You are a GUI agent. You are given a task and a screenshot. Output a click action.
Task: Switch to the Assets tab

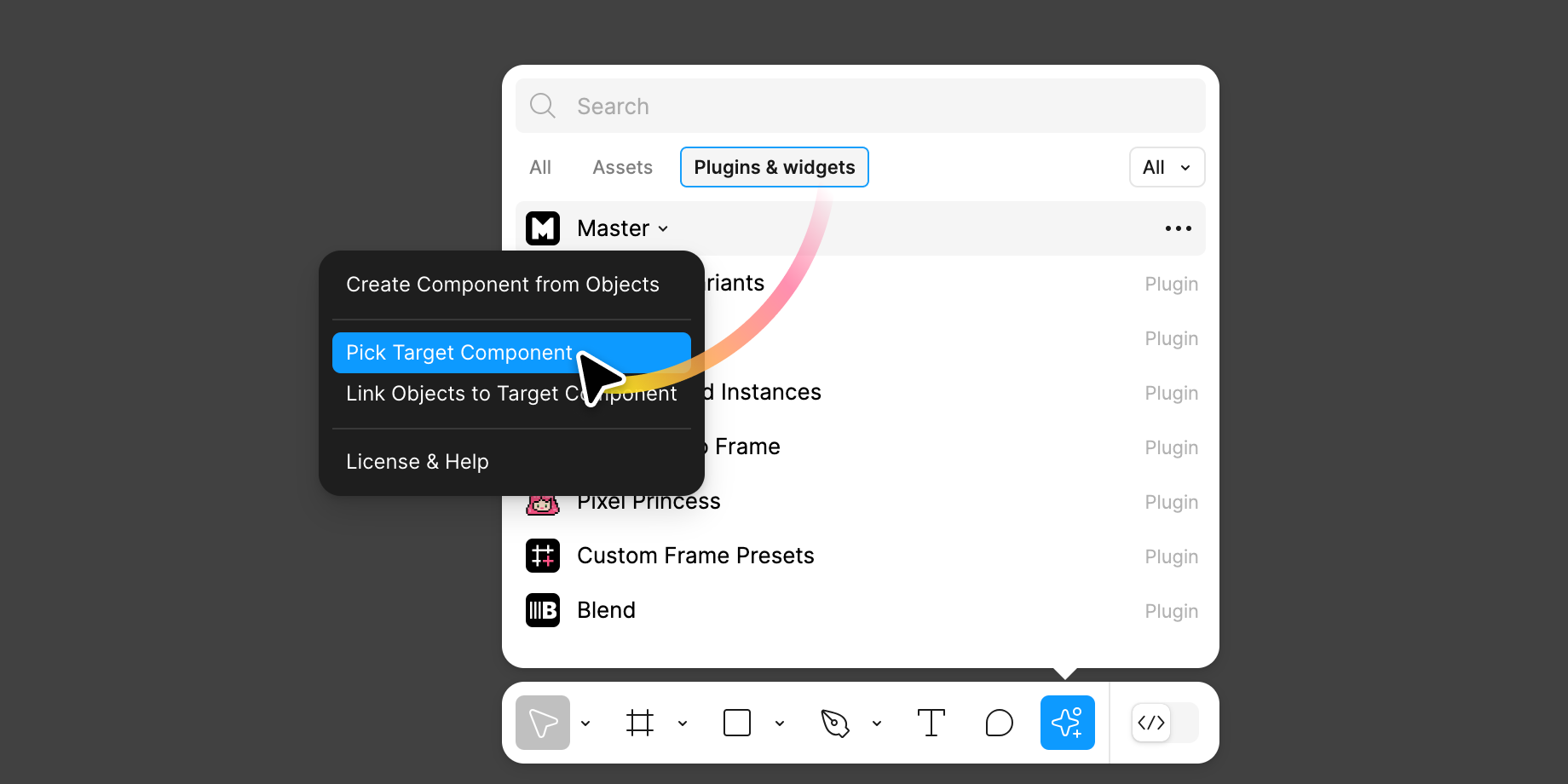coord(623,167)
